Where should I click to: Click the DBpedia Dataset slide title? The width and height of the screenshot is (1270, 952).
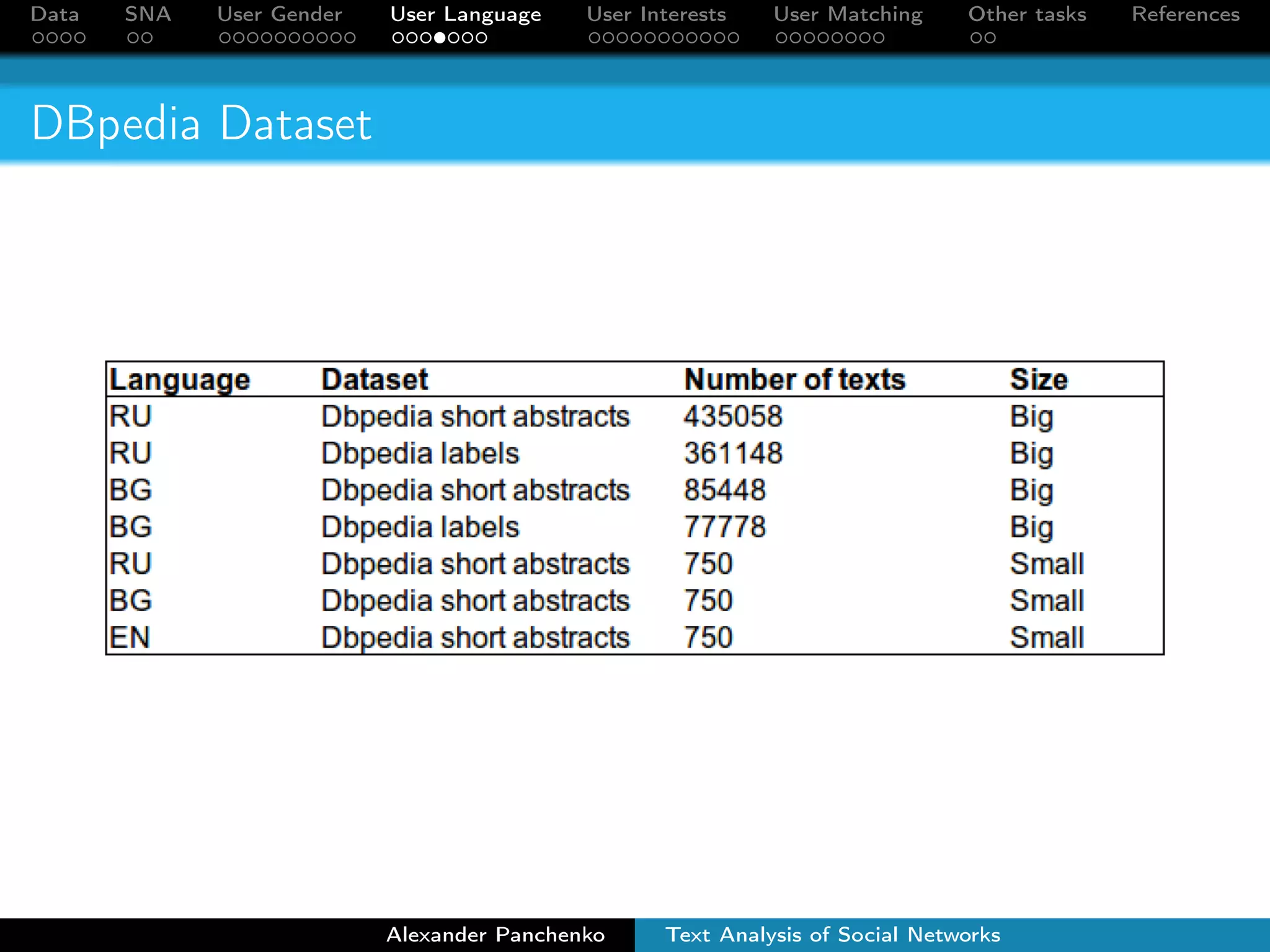tap(202, 124)
